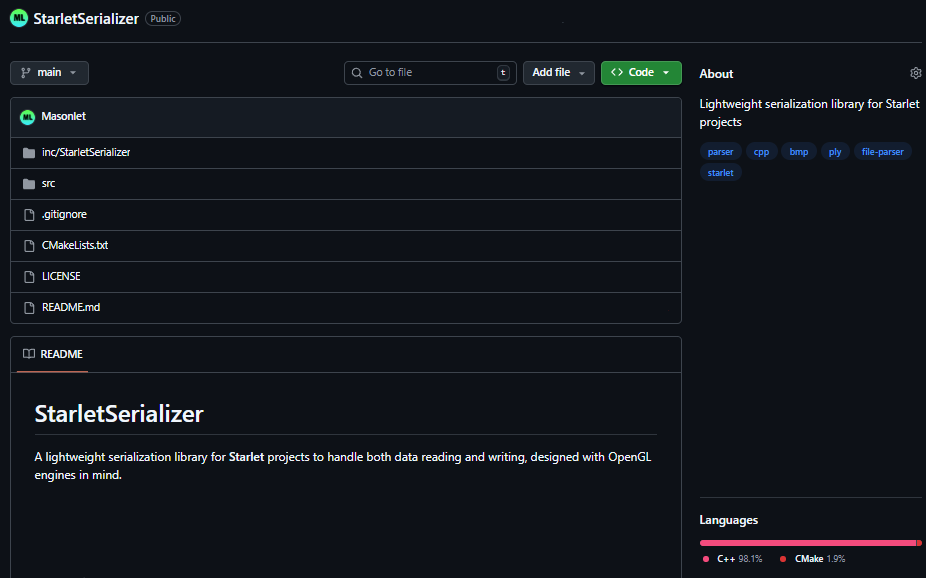Click the code brackets icon on Code button

(622, 72)
